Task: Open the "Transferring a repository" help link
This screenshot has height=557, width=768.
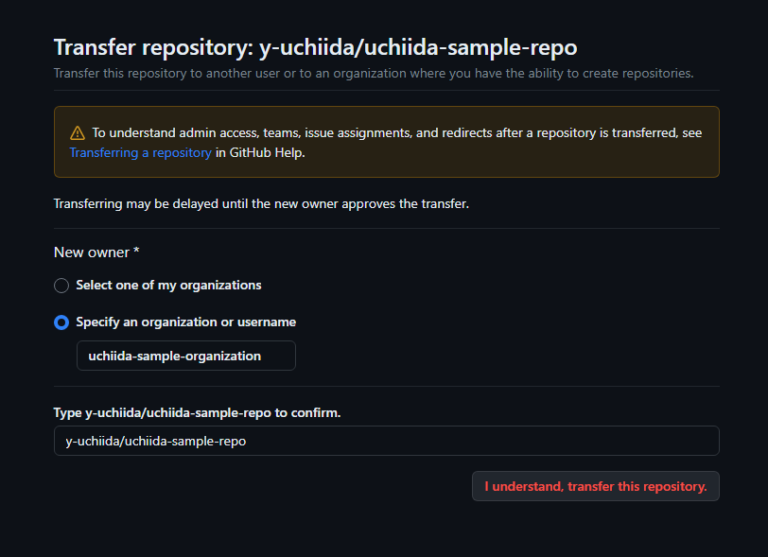Action: coord(140,153)
